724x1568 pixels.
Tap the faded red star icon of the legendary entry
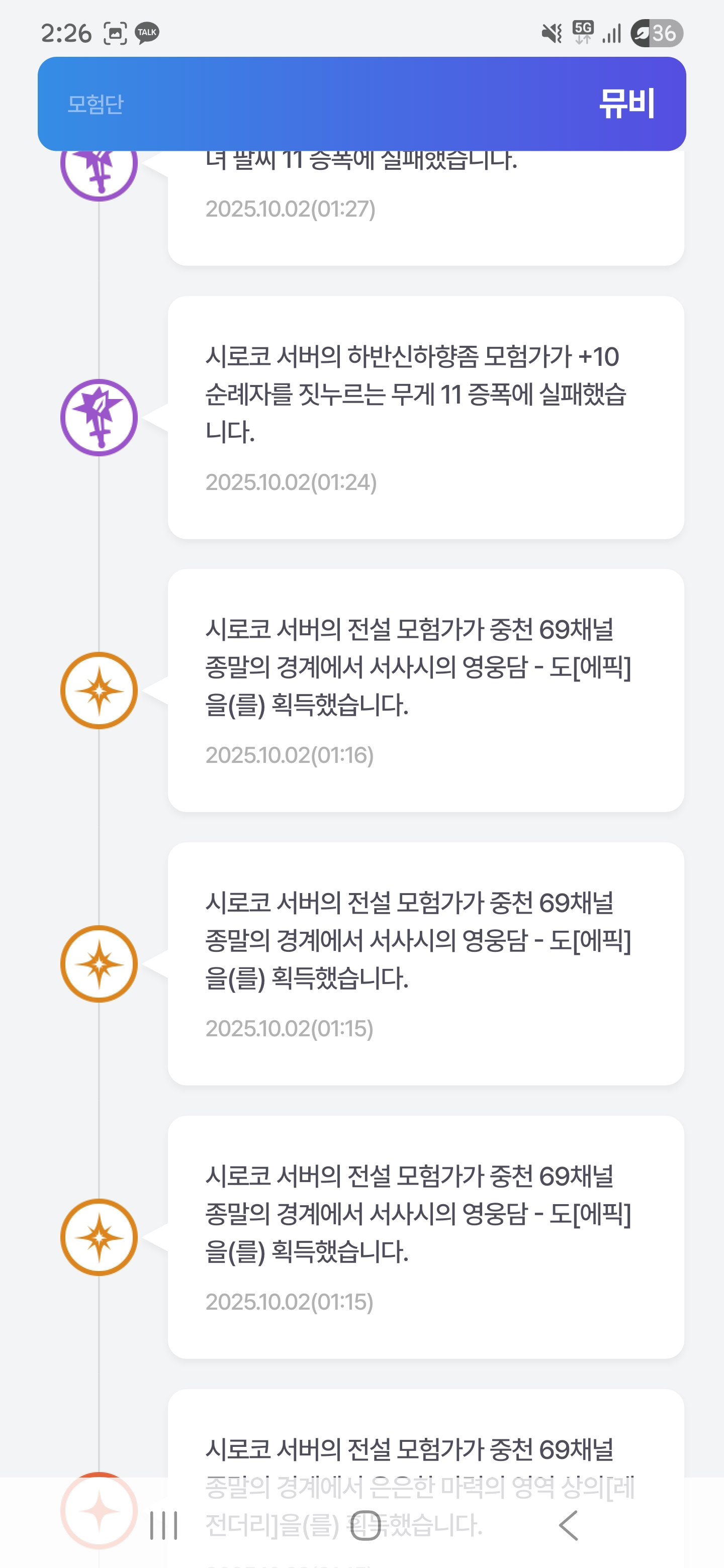point(99,1510)
